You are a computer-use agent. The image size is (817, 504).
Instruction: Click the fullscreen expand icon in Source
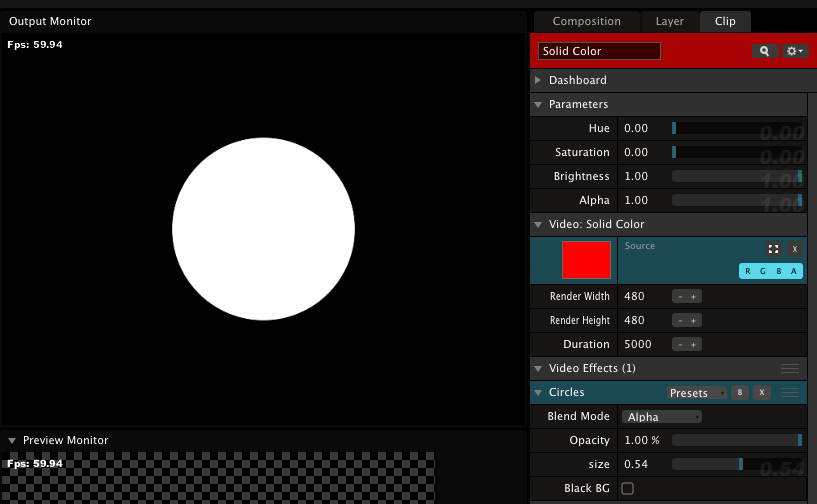tap(773, 249)
